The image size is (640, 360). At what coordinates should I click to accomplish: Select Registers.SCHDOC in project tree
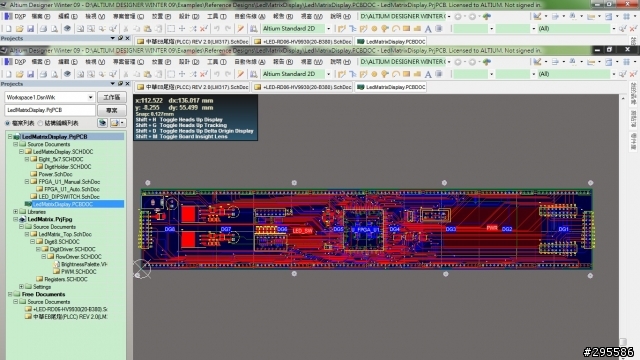coord(66,279)
